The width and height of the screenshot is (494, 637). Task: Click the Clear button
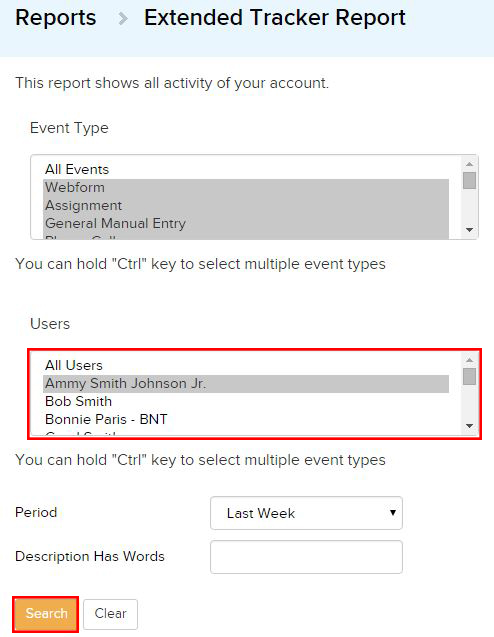(x=110, y=613)
